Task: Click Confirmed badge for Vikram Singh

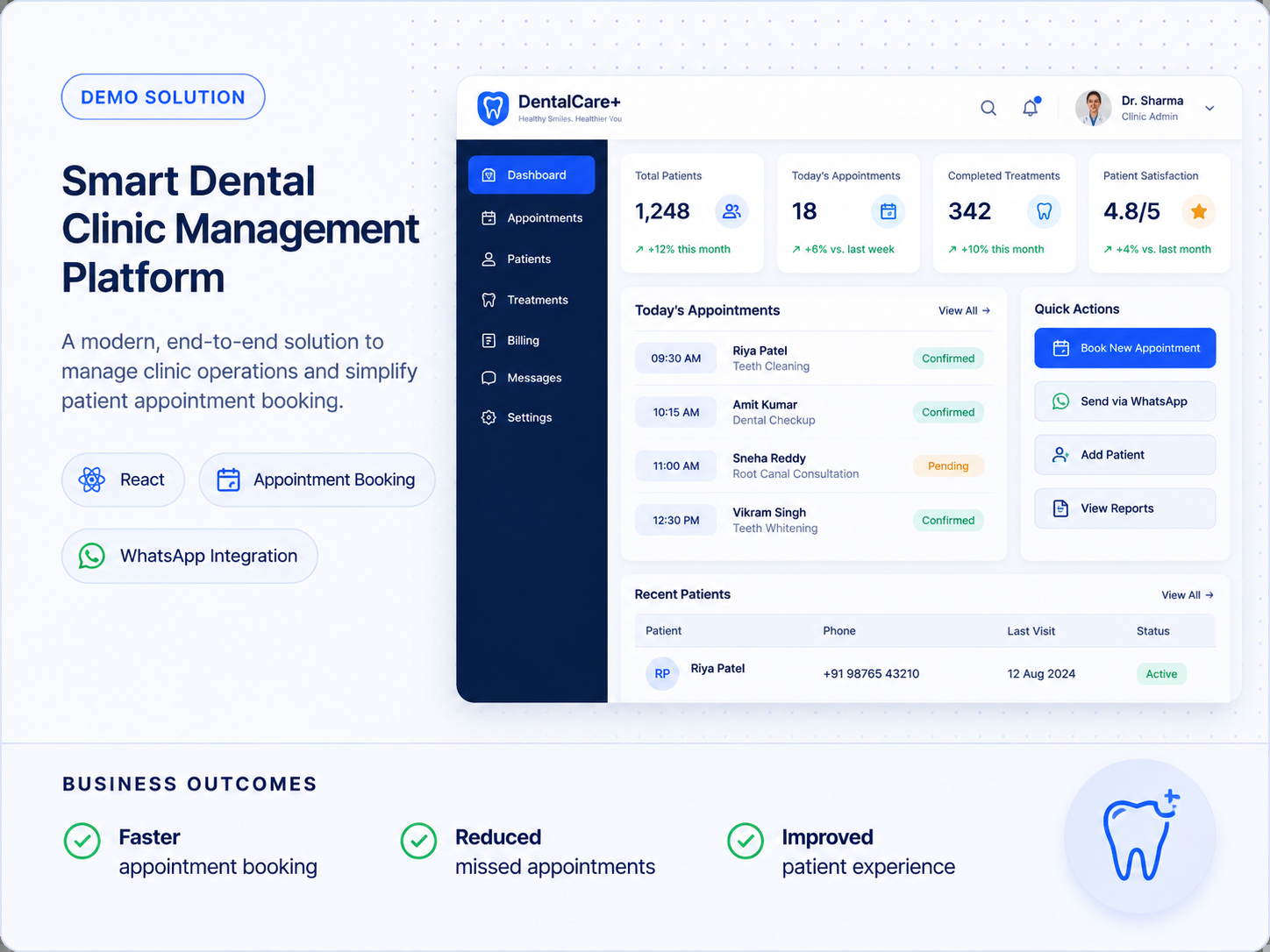Action: [948, 520]
